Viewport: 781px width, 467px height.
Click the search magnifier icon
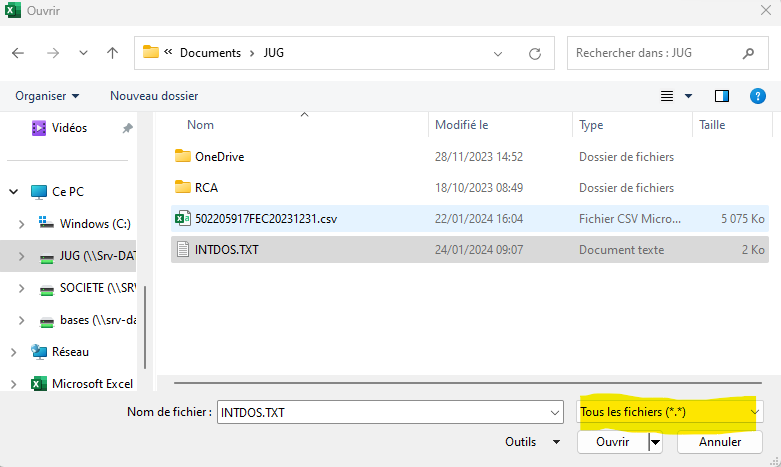tap(748, 53)
